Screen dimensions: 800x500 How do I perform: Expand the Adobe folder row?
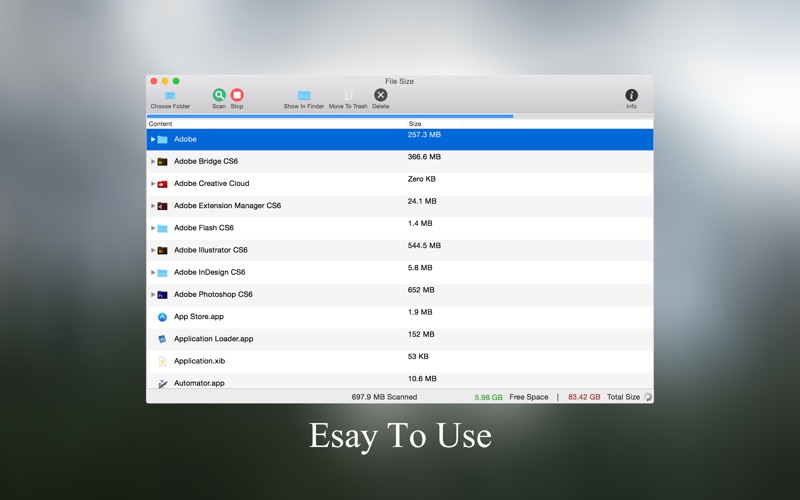coord(153,139)
